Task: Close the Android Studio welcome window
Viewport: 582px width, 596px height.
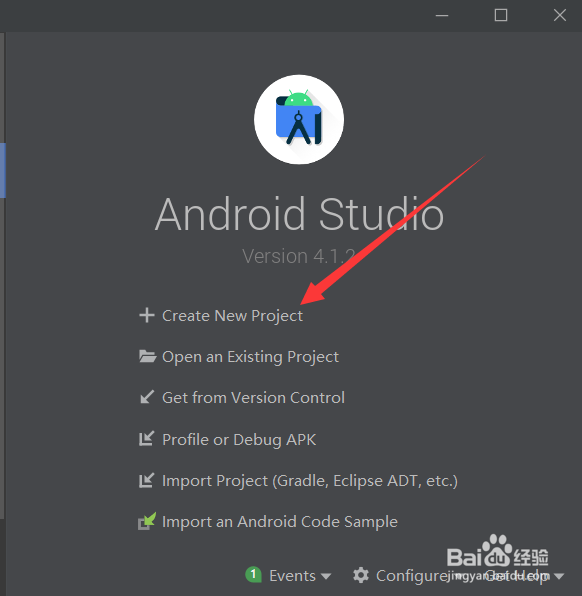Action: (x=560, y=16)
